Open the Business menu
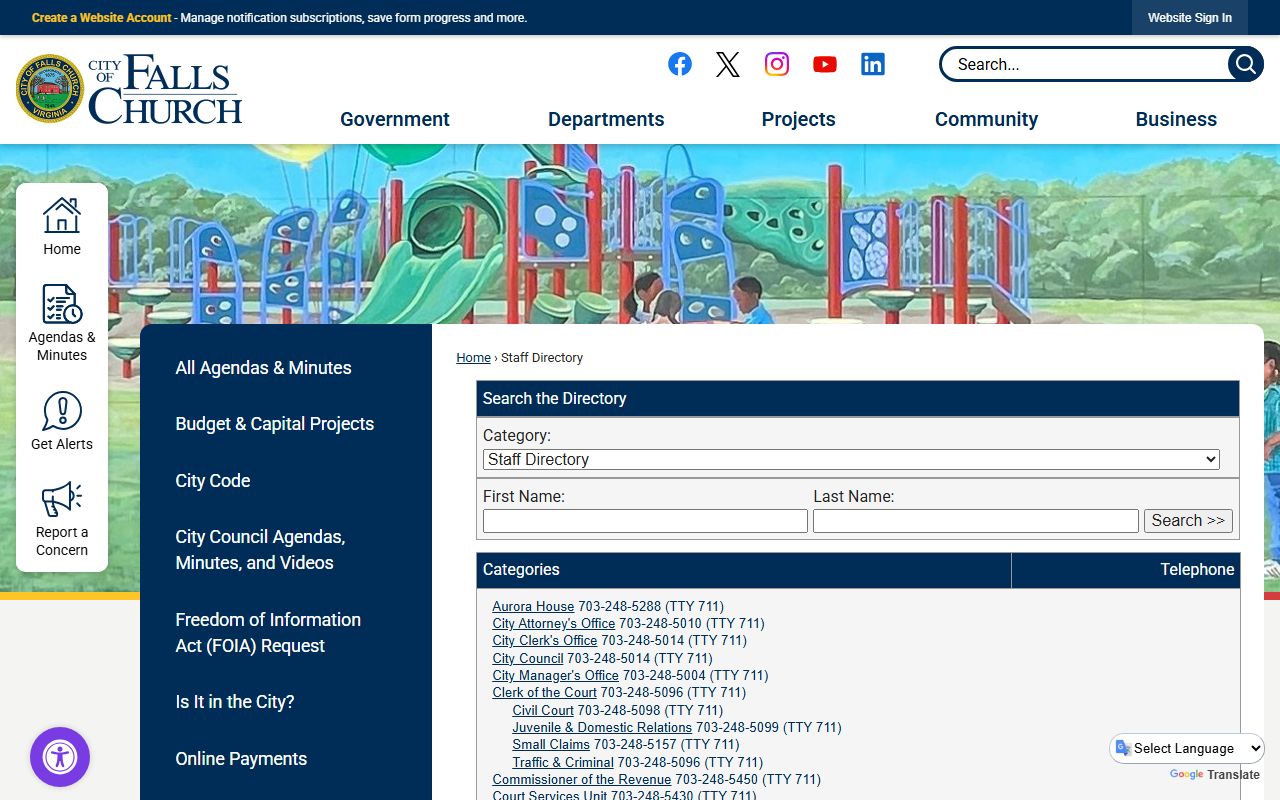The width and height of the screenshot is (1280, 800). pyautogui.click(x=1176, y=119)
